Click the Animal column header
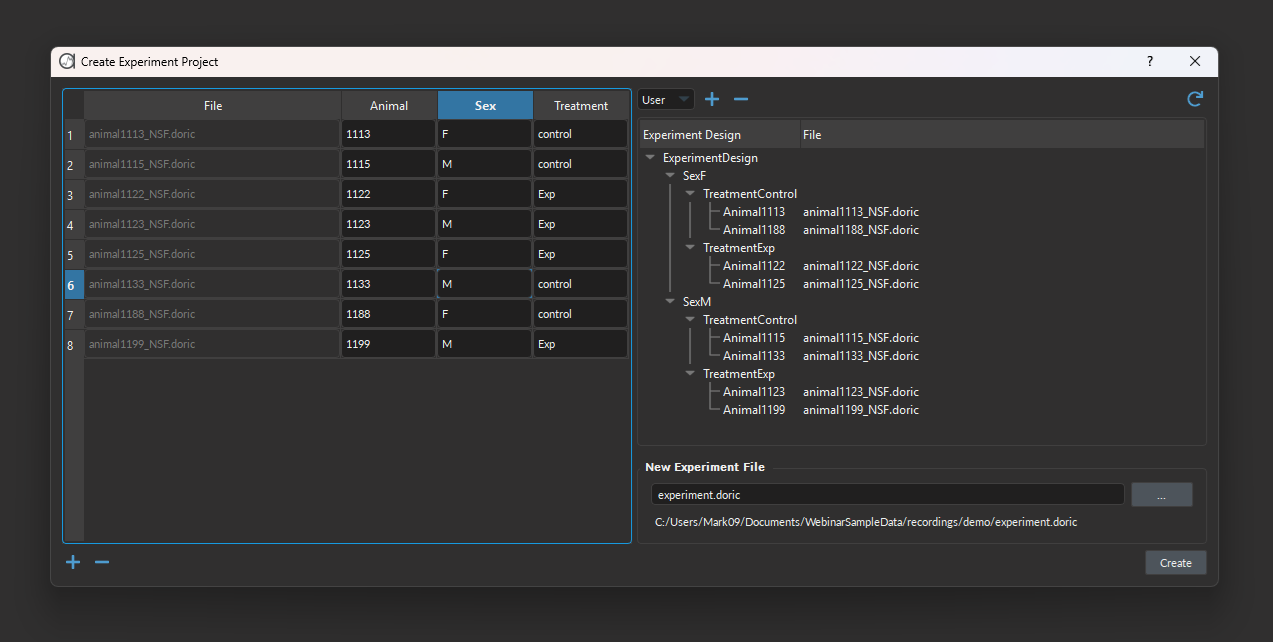This screenshot has width=1273, height=642. (x=389, y=105)
